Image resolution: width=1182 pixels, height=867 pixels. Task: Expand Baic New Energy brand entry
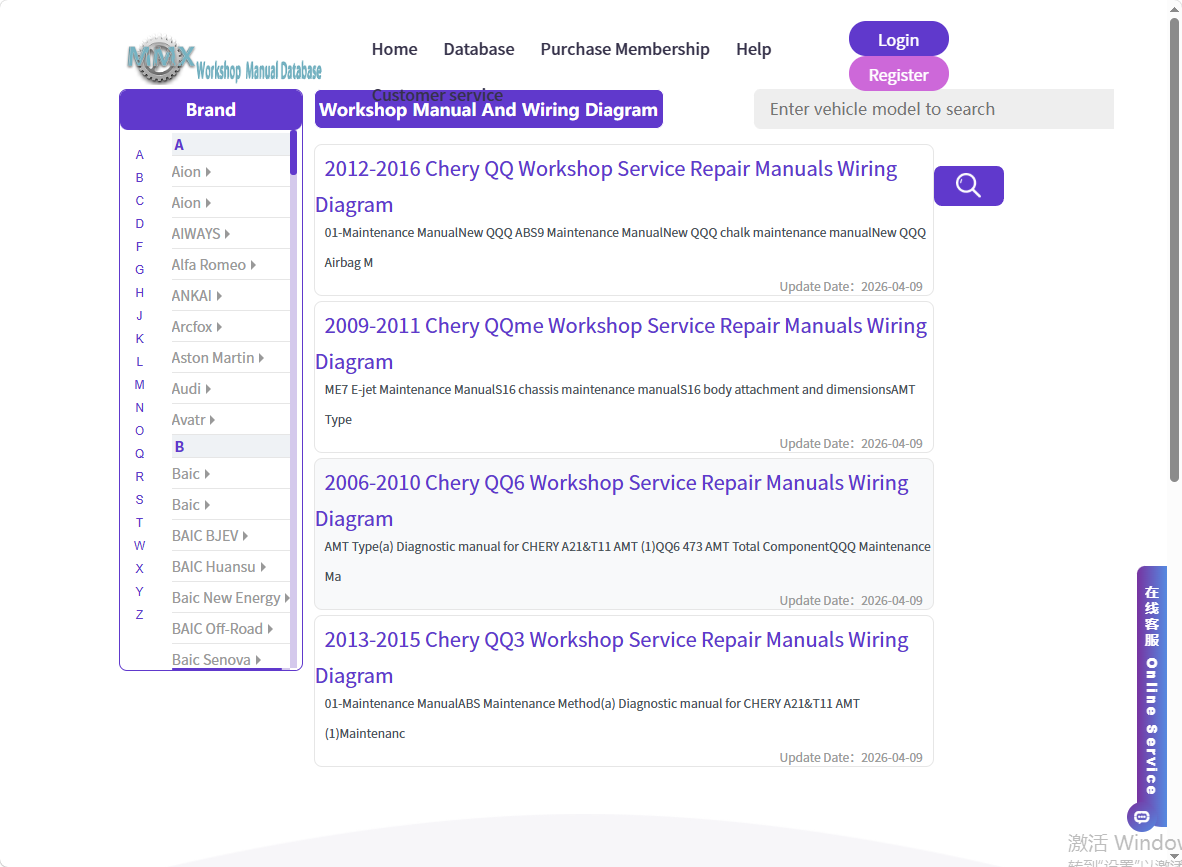click(230, 598)
